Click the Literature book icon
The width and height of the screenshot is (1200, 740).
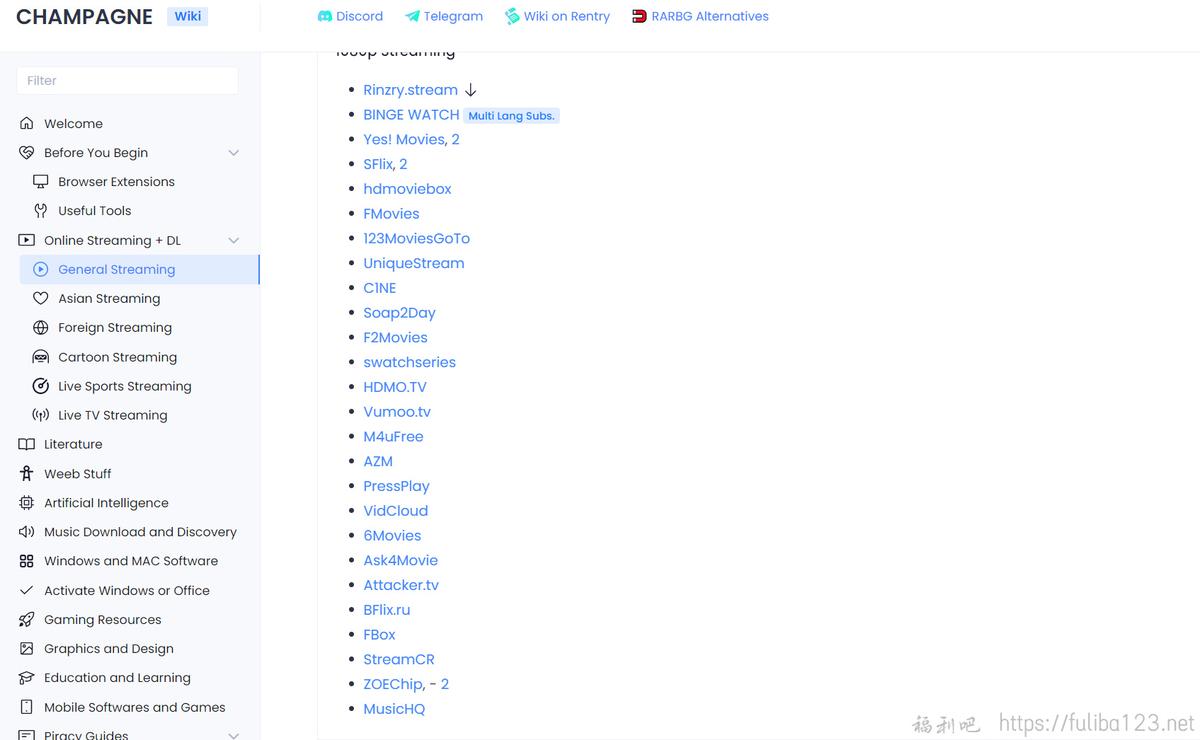pyautogui.click(x=27, y=444)
